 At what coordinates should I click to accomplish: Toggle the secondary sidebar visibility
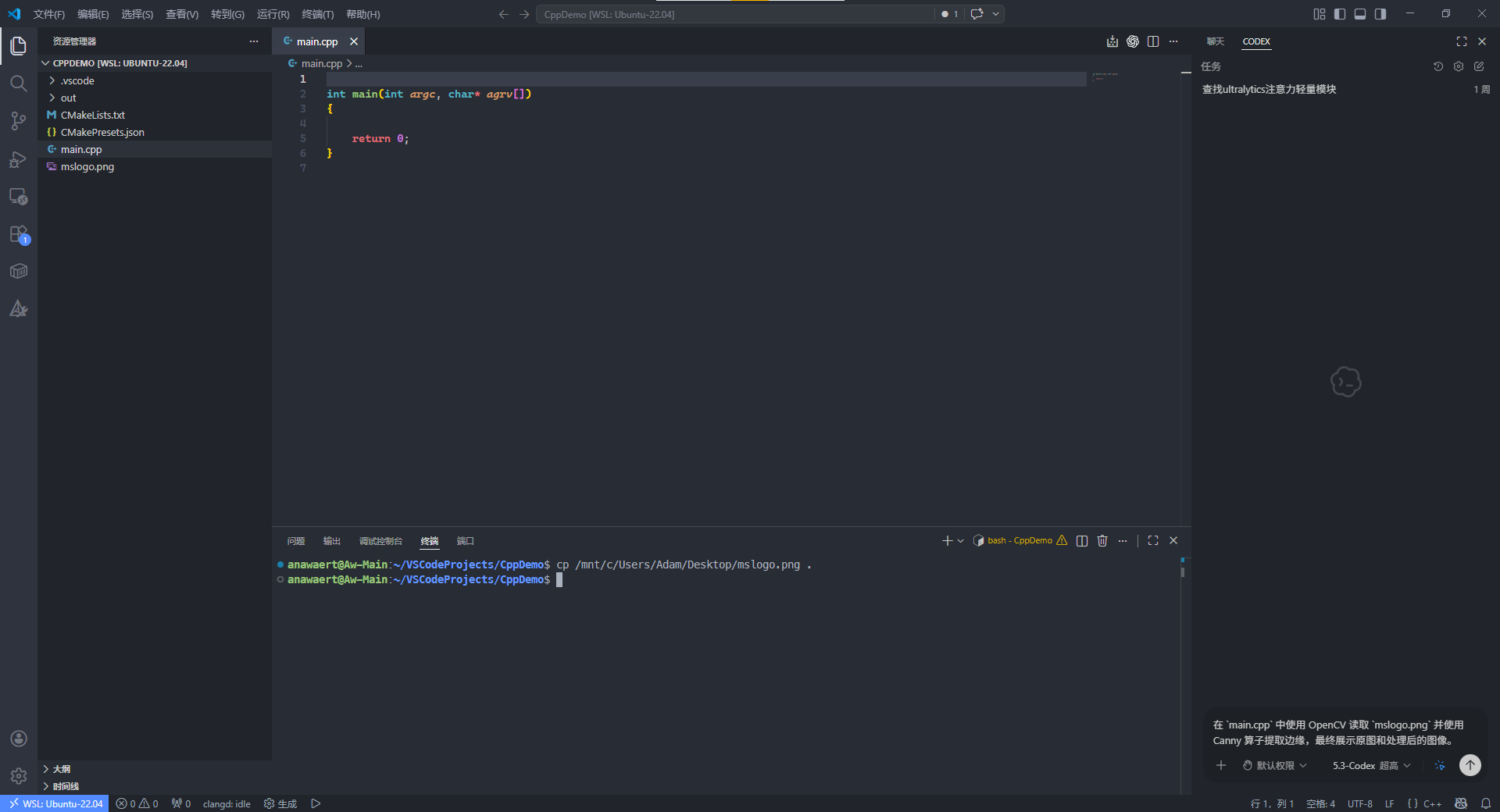(1380, 14)
